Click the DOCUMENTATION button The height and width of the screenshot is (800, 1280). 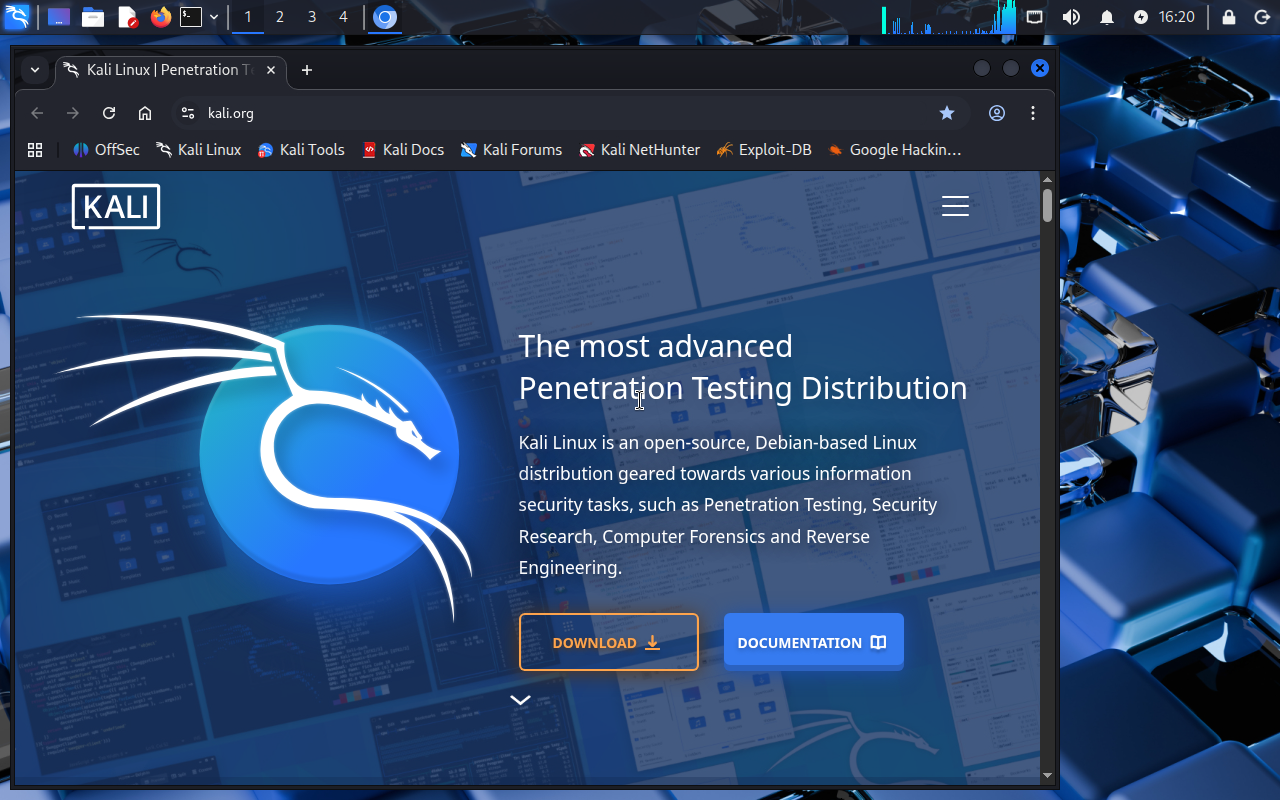click(x=813, y=642)
